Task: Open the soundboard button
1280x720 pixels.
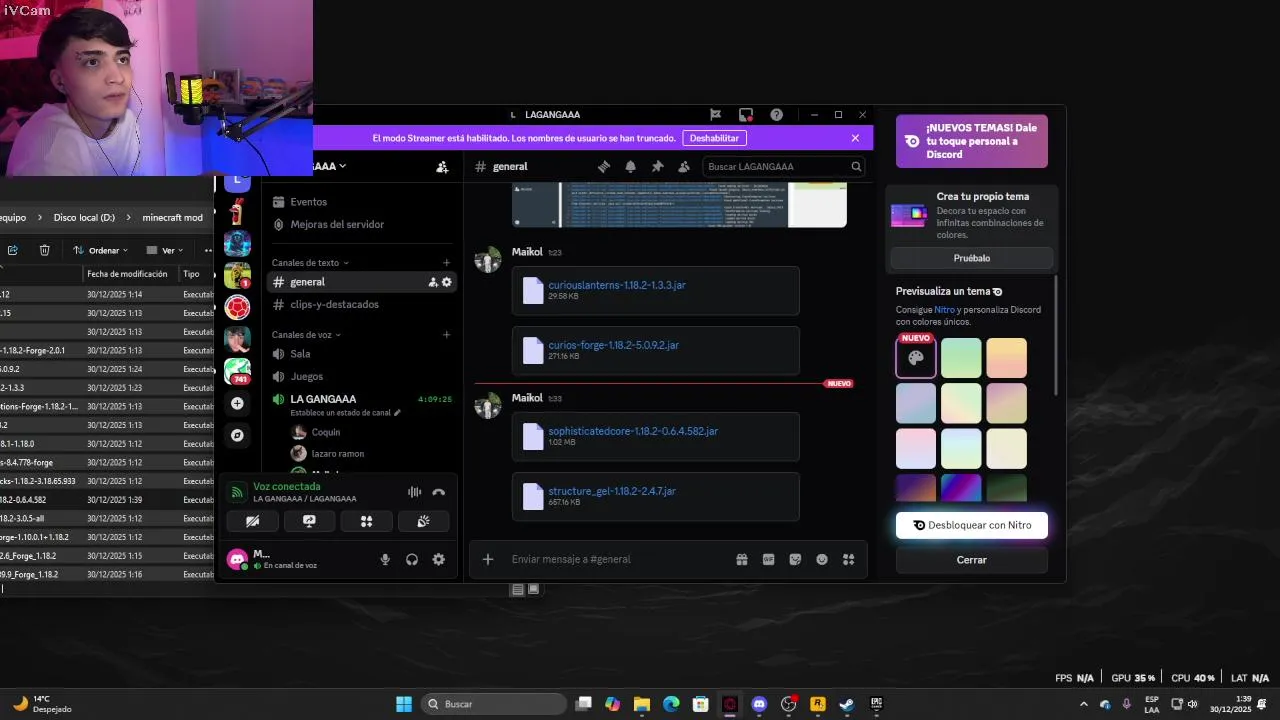Action: pos(423,521)
